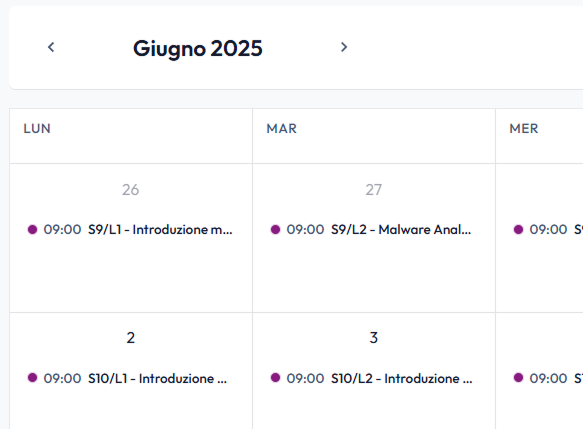
Task: Click purple dot of S9/L2 event
Action: click(x=275, y=229)
